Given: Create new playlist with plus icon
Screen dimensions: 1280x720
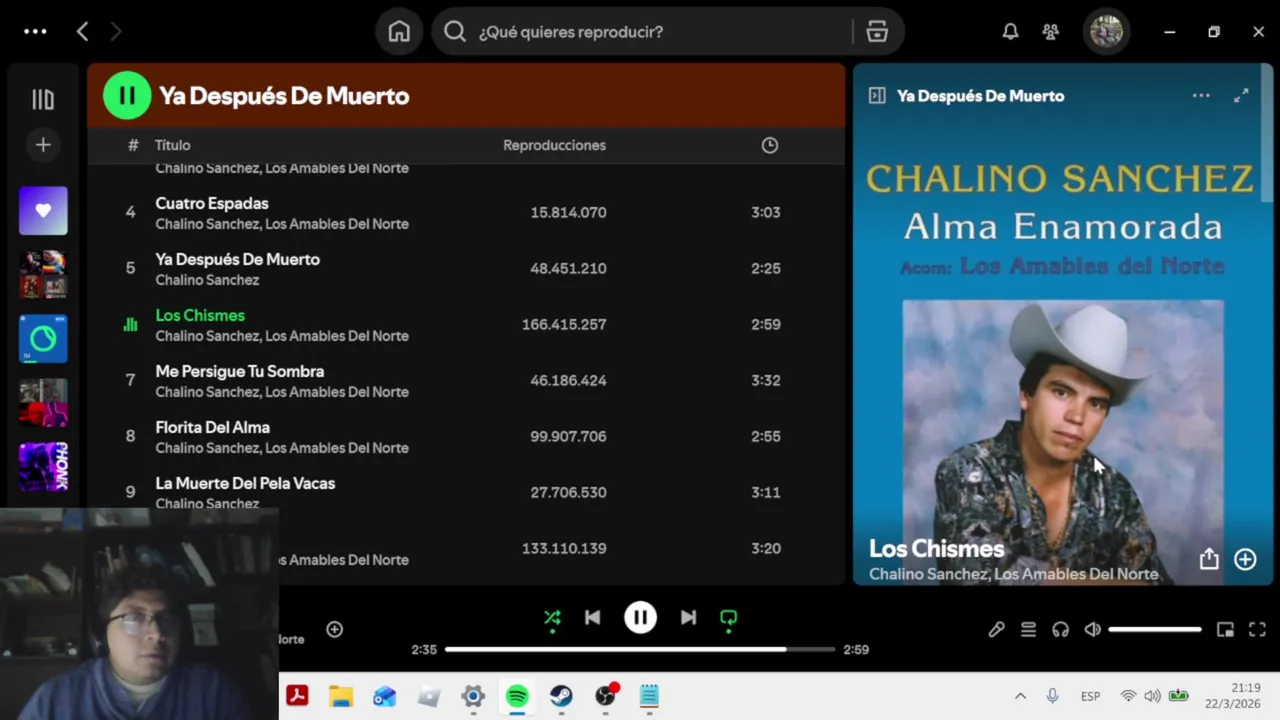Looking at the screenshot, I should (43, 145).
